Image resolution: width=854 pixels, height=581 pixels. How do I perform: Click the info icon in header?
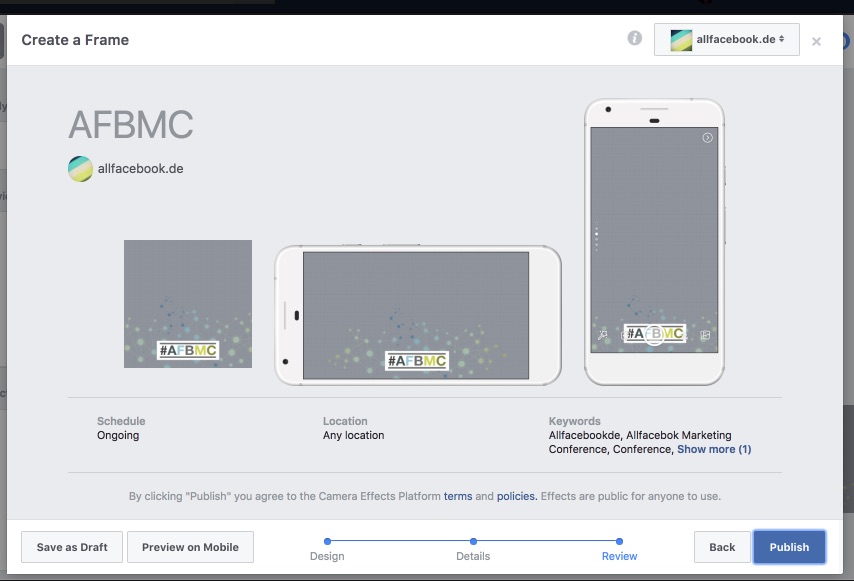click(635, 38)
